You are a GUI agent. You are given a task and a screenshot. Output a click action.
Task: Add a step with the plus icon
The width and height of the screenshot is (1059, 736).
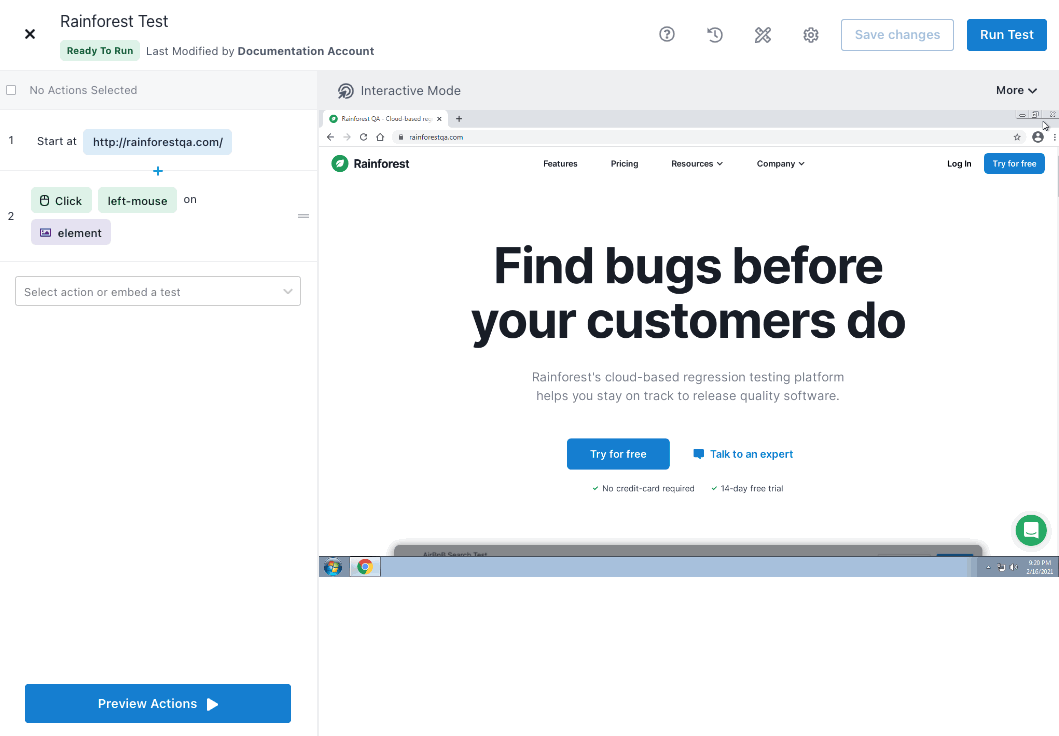tap(157, 171)
